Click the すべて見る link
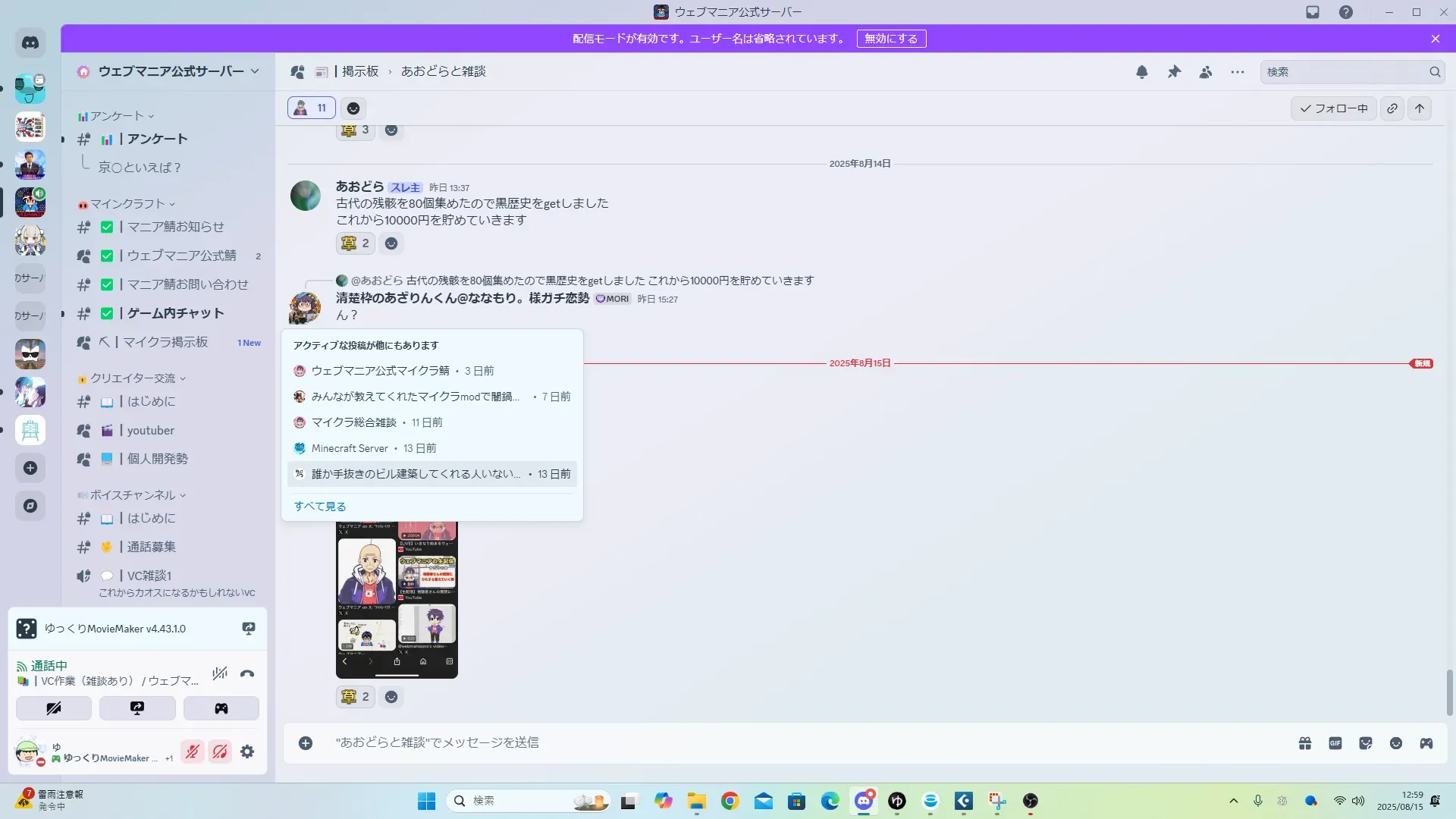This screenshot has width=1456, height=819. pyautogui.click(x=319, y=507)
